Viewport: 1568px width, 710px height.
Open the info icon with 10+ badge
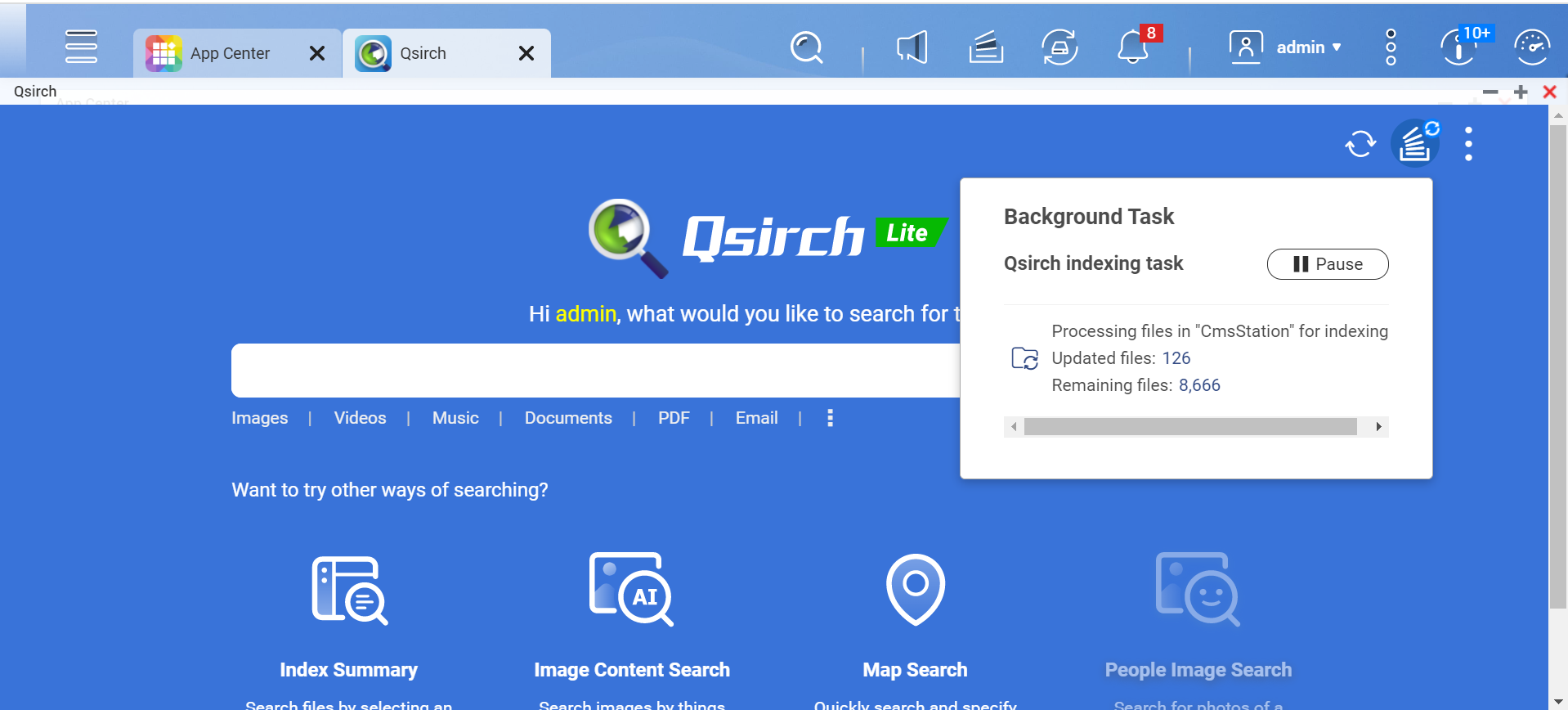coord(1458,47)
